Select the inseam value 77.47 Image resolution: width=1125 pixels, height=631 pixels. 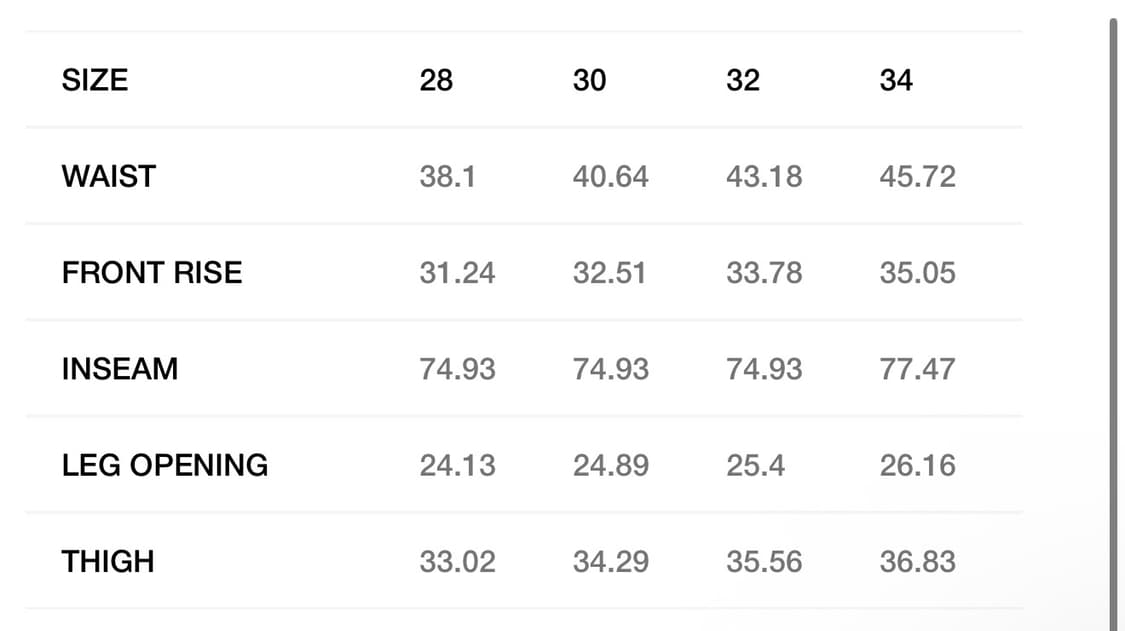coord(917,369)
